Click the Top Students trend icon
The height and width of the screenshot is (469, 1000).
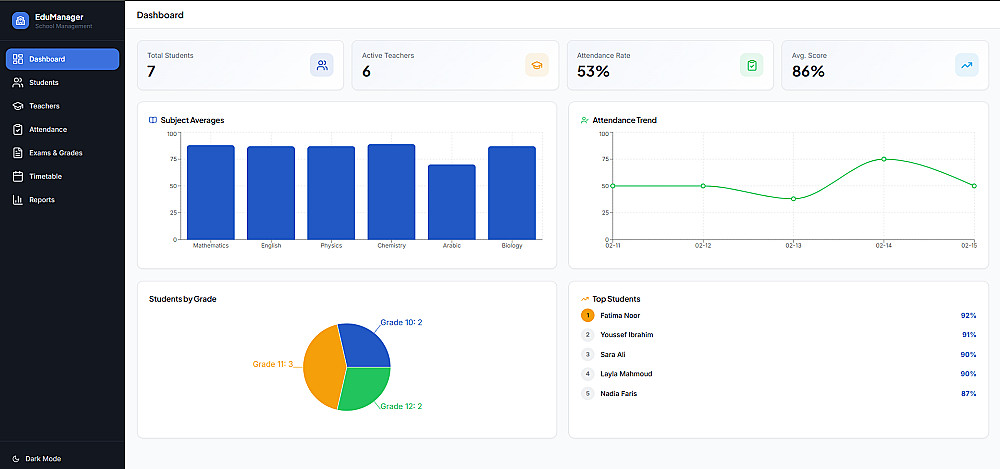click(x=585, y=299)
